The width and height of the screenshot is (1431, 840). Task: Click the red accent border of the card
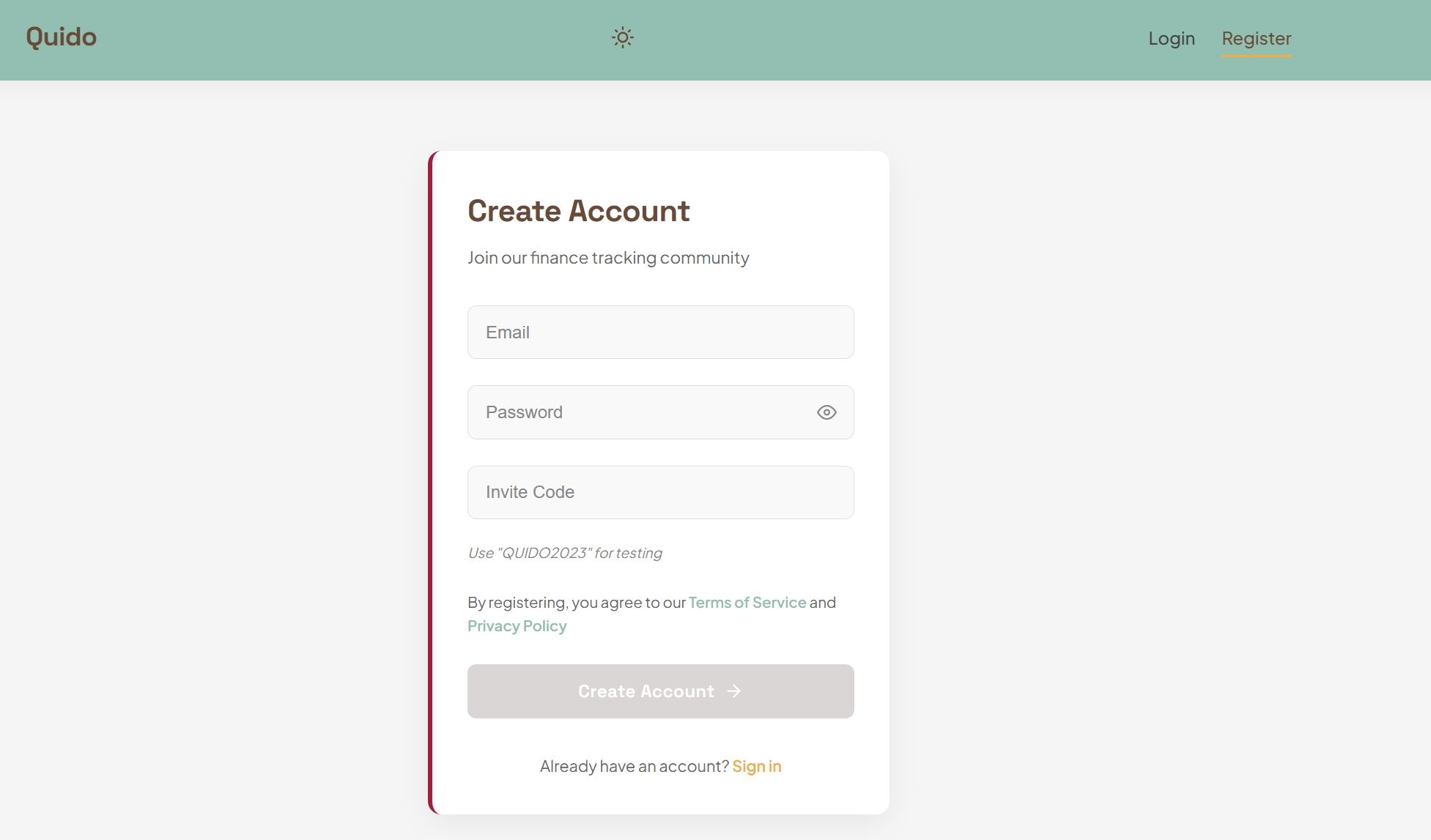coord(431,483)
